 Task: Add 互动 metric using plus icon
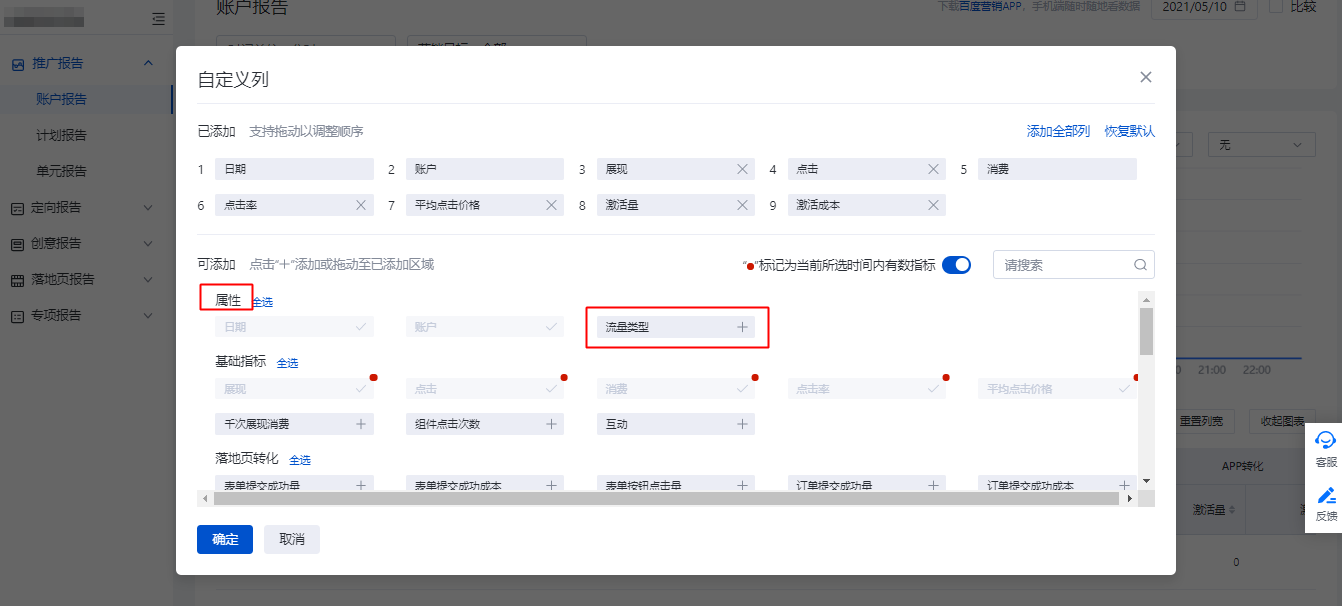click(742, 424)
